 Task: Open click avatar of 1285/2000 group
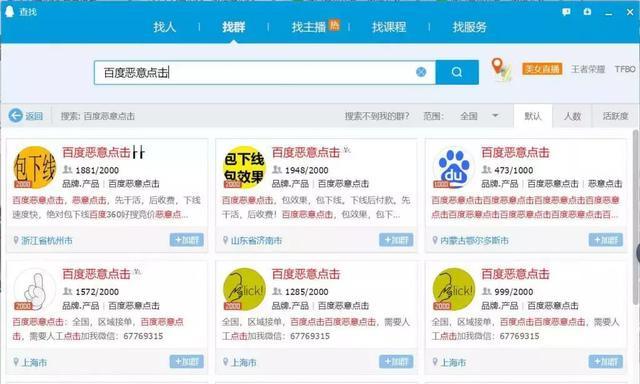244,289
